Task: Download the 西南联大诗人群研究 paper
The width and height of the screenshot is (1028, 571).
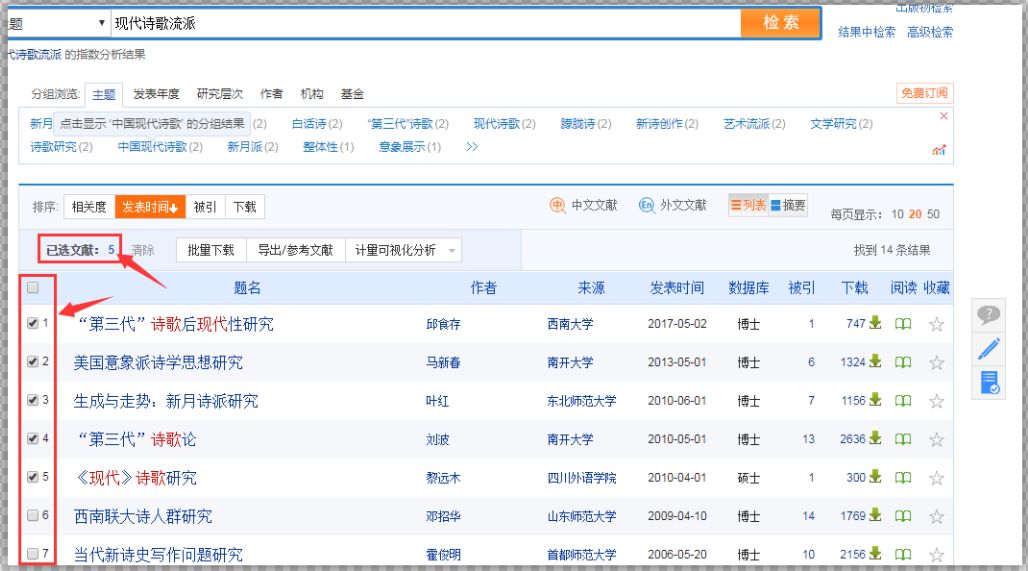Action: [x=875, y=515]
